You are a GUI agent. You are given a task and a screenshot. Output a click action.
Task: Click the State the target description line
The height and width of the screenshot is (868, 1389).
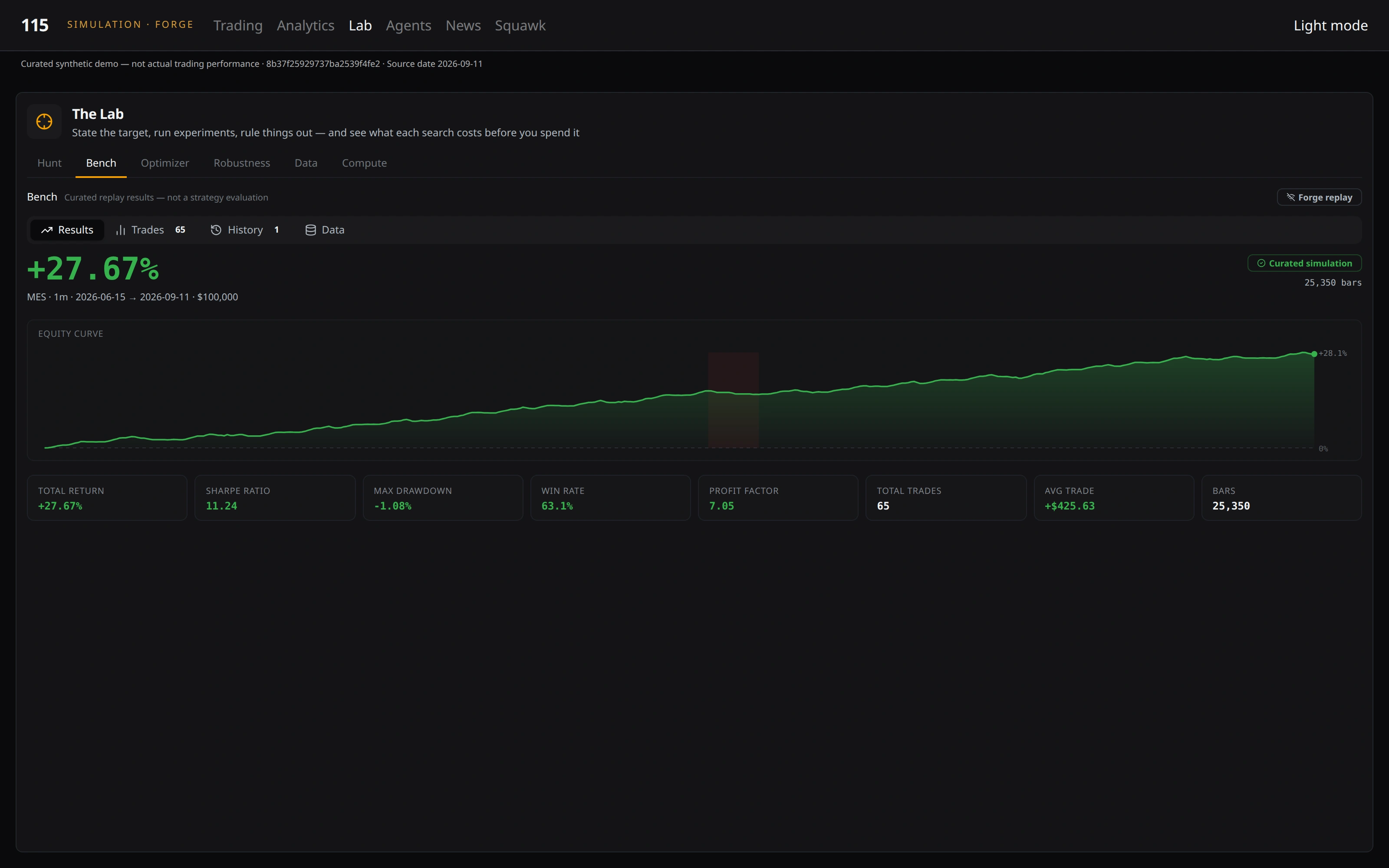point(326,133)
